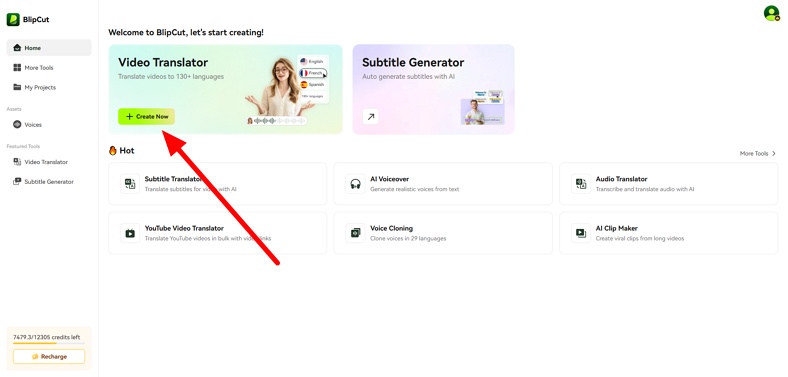Open the Video Translator banner card
Screen dimensions: 788x377
(225, 89)
